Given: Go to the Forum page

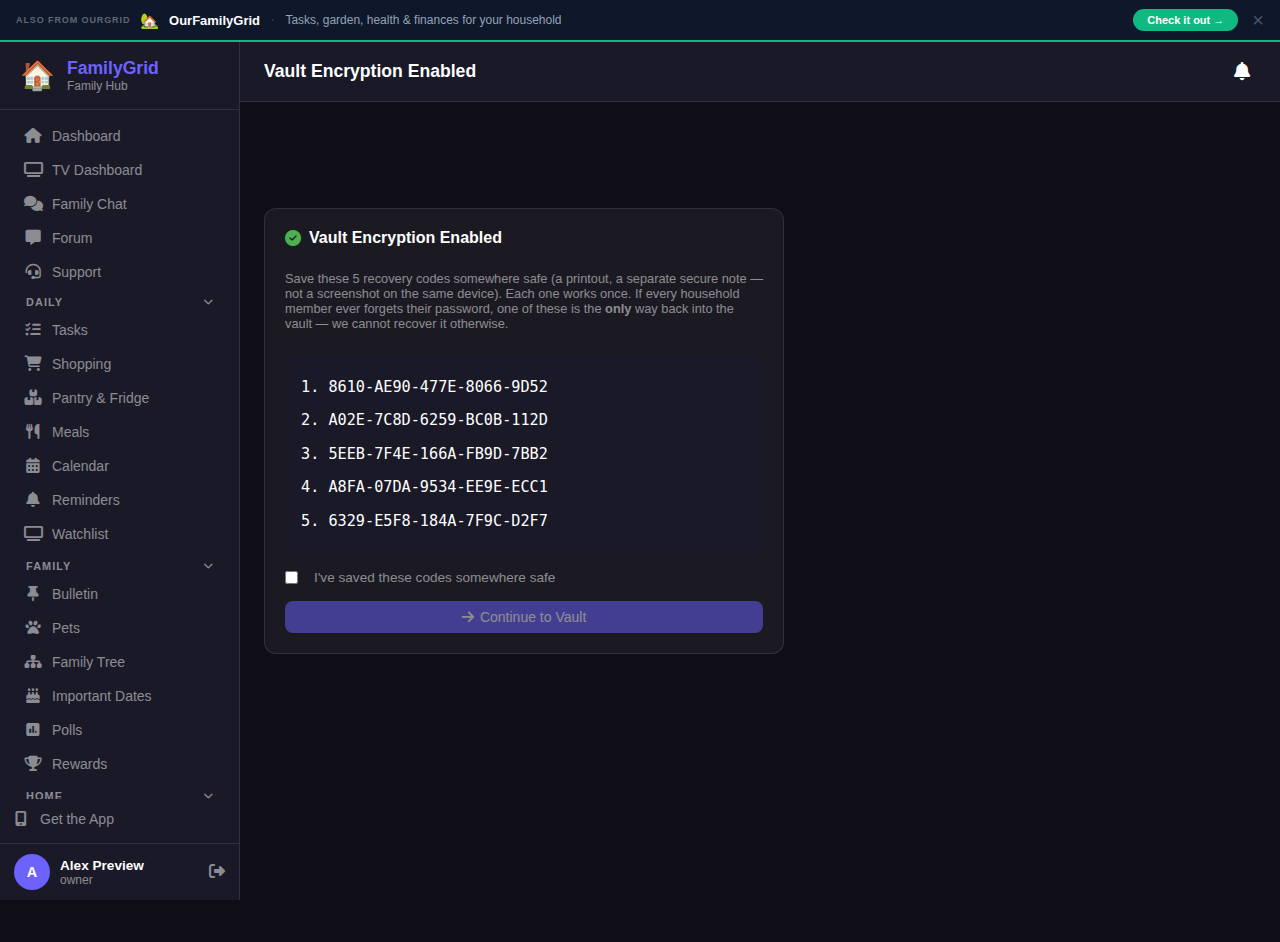Looking at the screenshot, I should (120, 238).
